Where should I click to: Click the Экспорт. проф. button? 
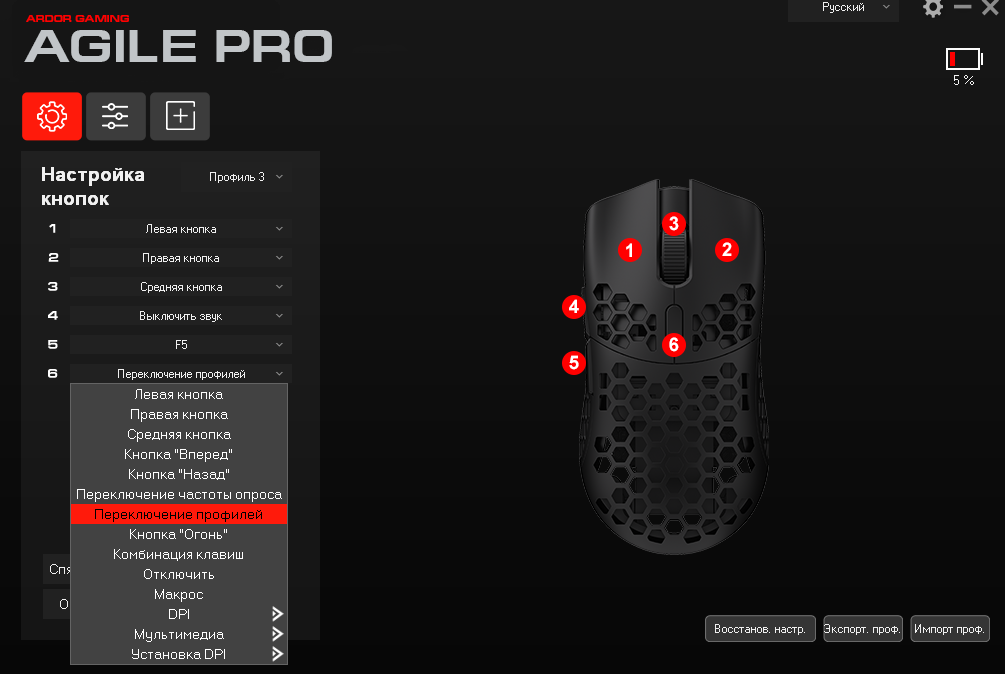tap(863, 629)
